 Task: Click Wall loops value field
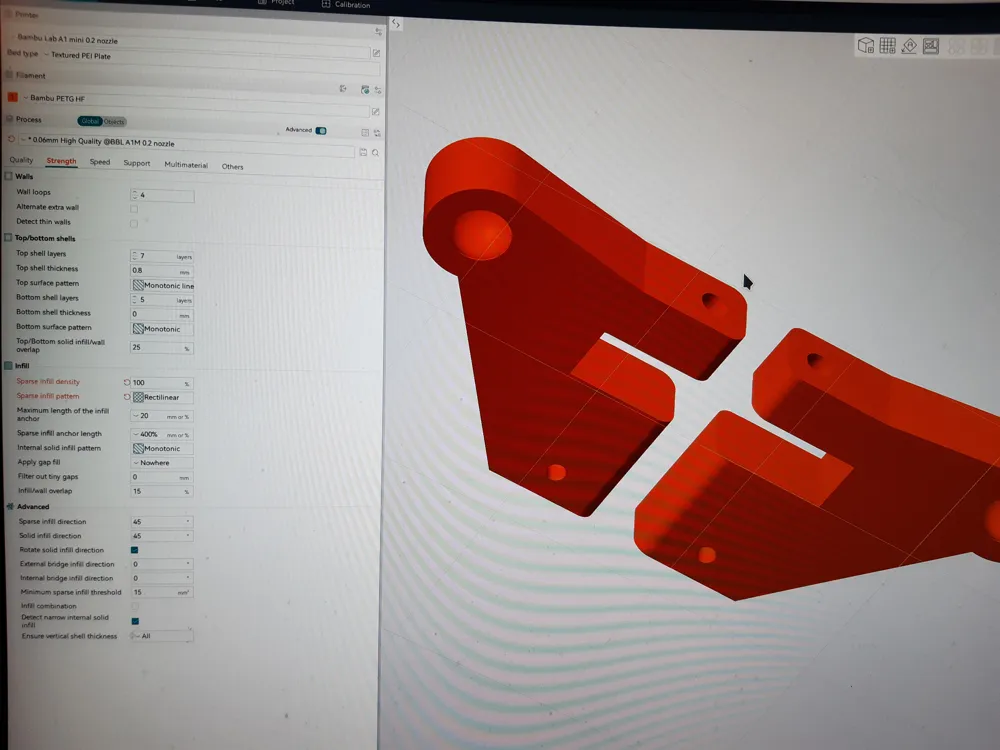[162, 195]
